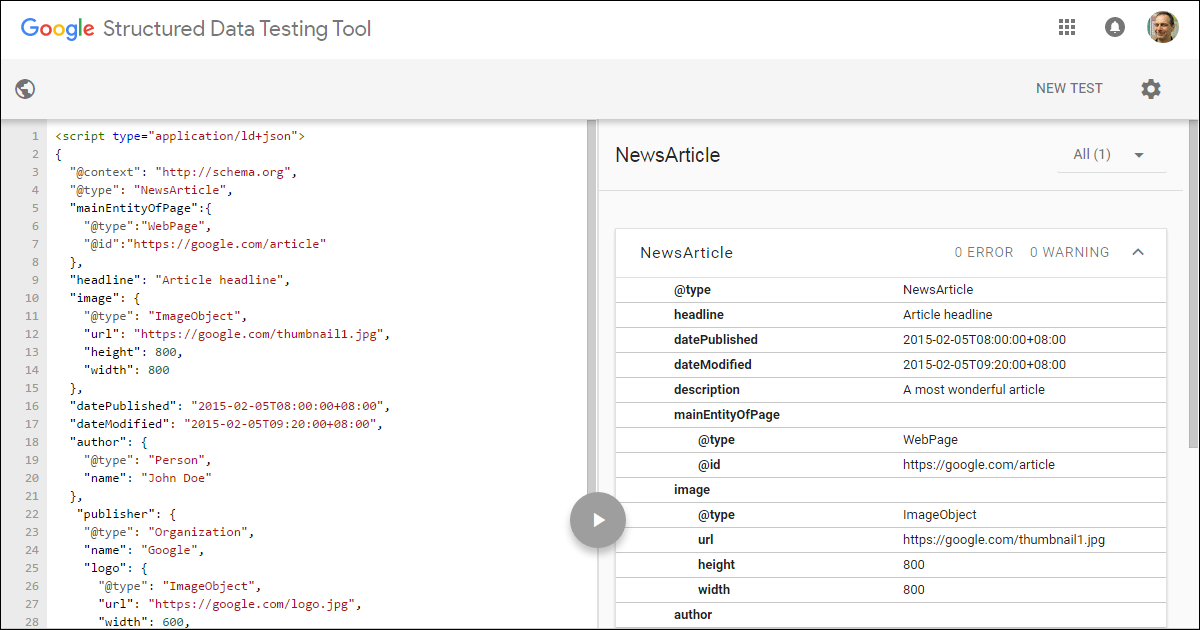Open the notifications bell
1200x630 pixels.
(1115, 28)
